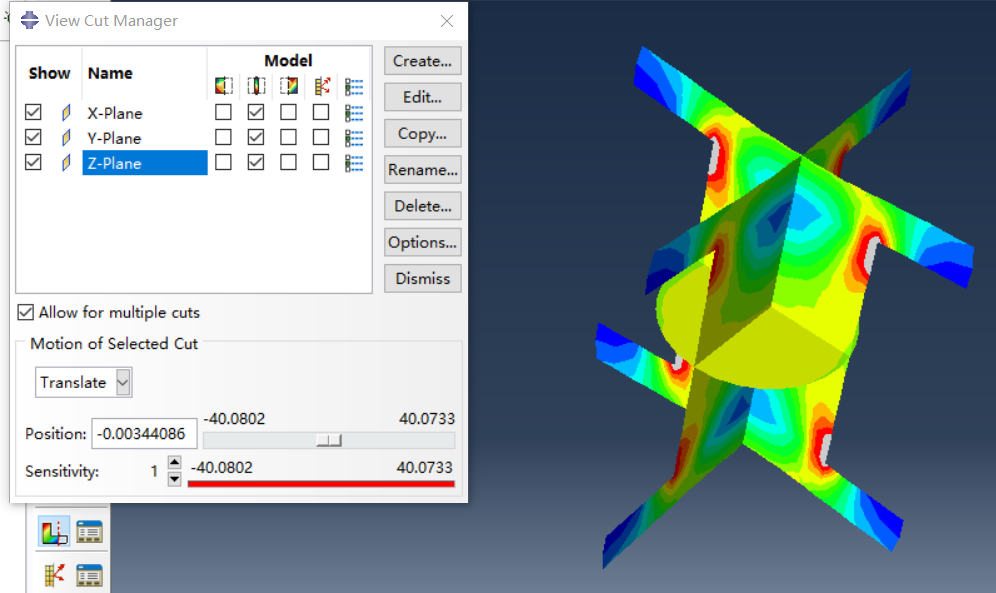Select Y-Plane in the cut list
Viewport: 996px width, 593px height.
[x=114, y=138]
